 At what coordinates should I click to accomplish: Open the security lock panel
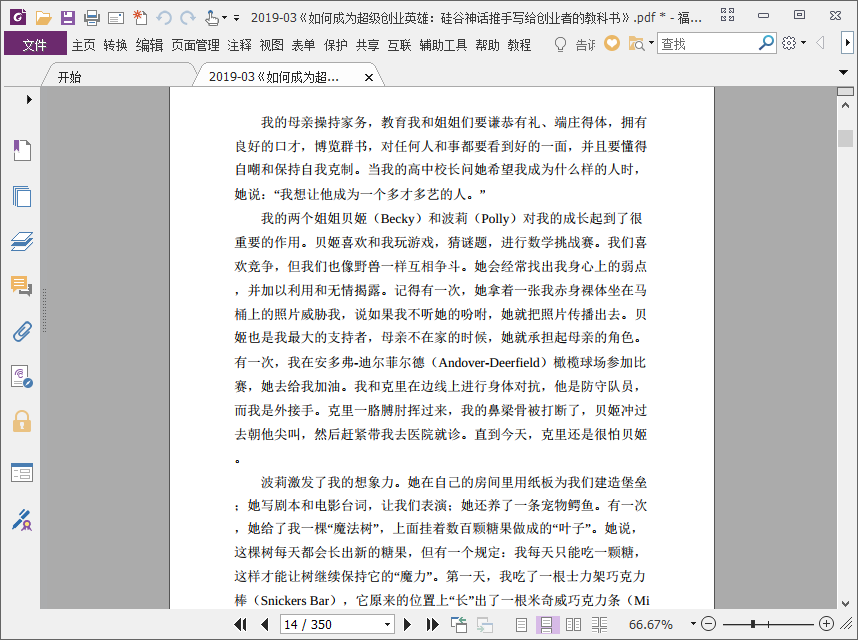[x=22, y=422]
